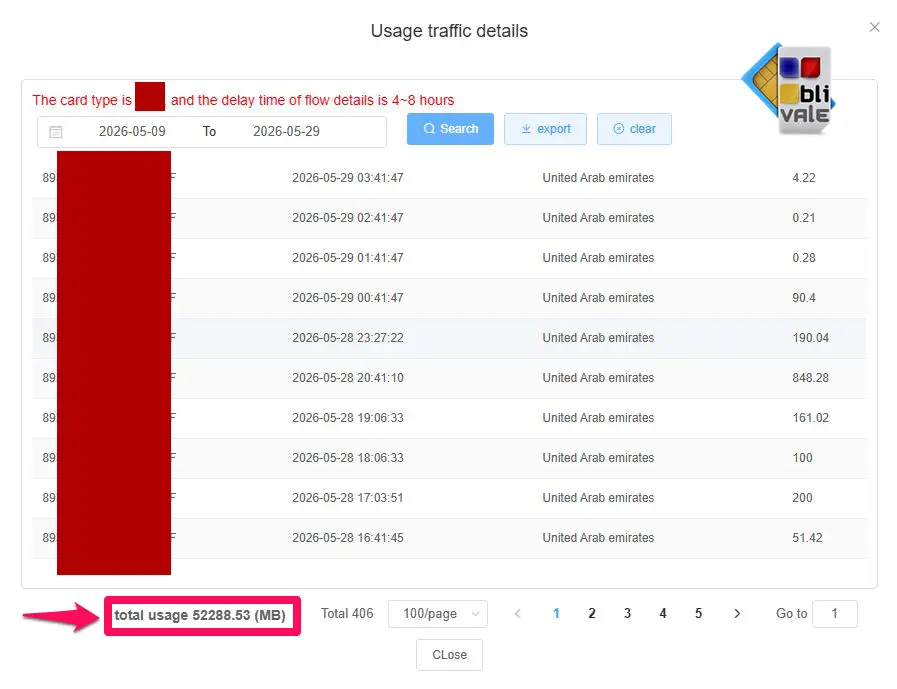
Task: Select usage value 0.28
Action: (804, 258)
